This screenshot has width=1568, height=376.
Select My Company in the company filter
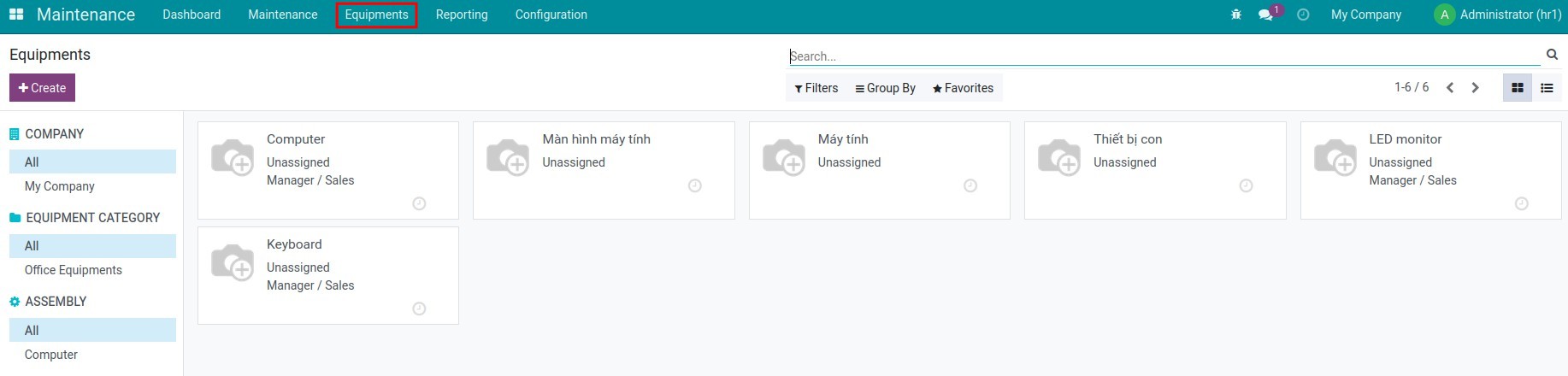click(60, 186)
